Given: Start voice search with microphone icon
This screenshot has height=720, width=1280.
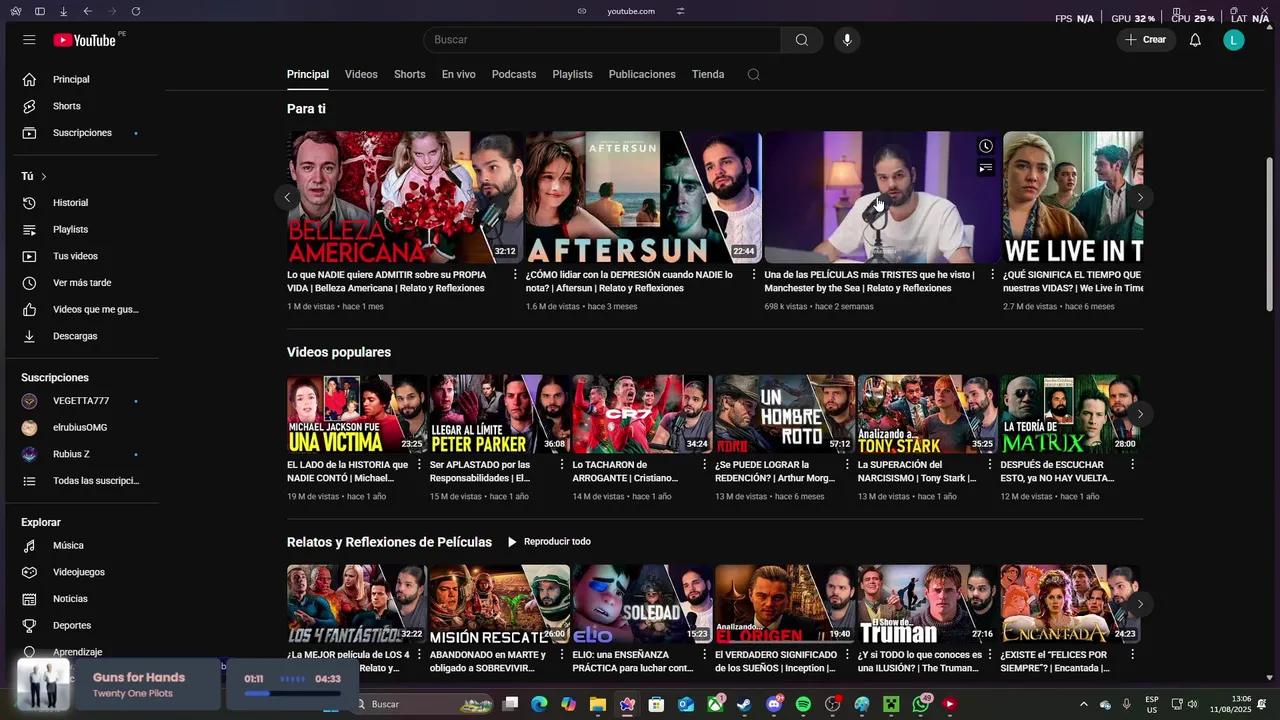Looking at the screenshot, I should 847,40.
